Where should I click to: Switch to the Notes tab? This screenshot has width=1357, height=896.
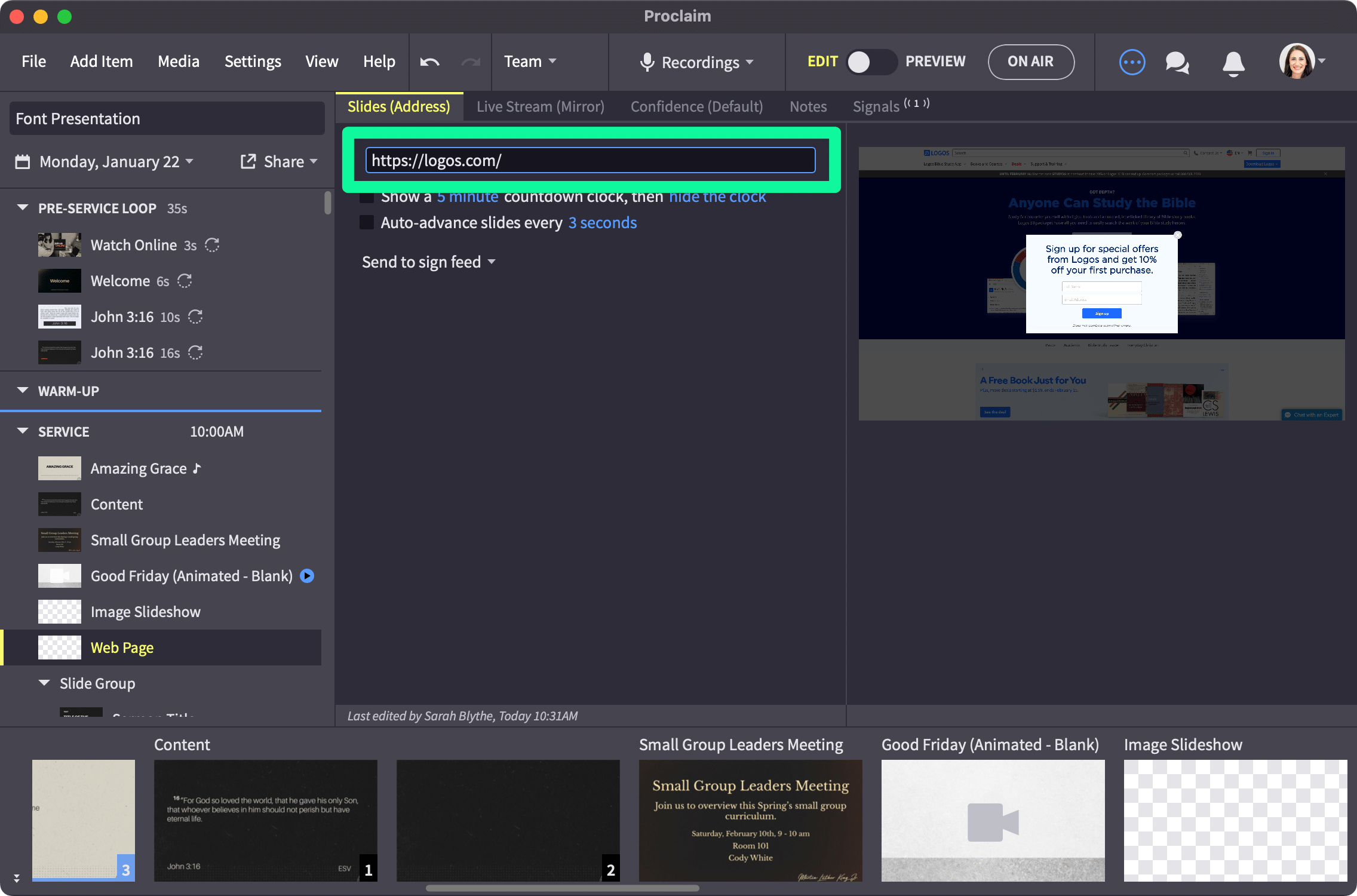808,106
